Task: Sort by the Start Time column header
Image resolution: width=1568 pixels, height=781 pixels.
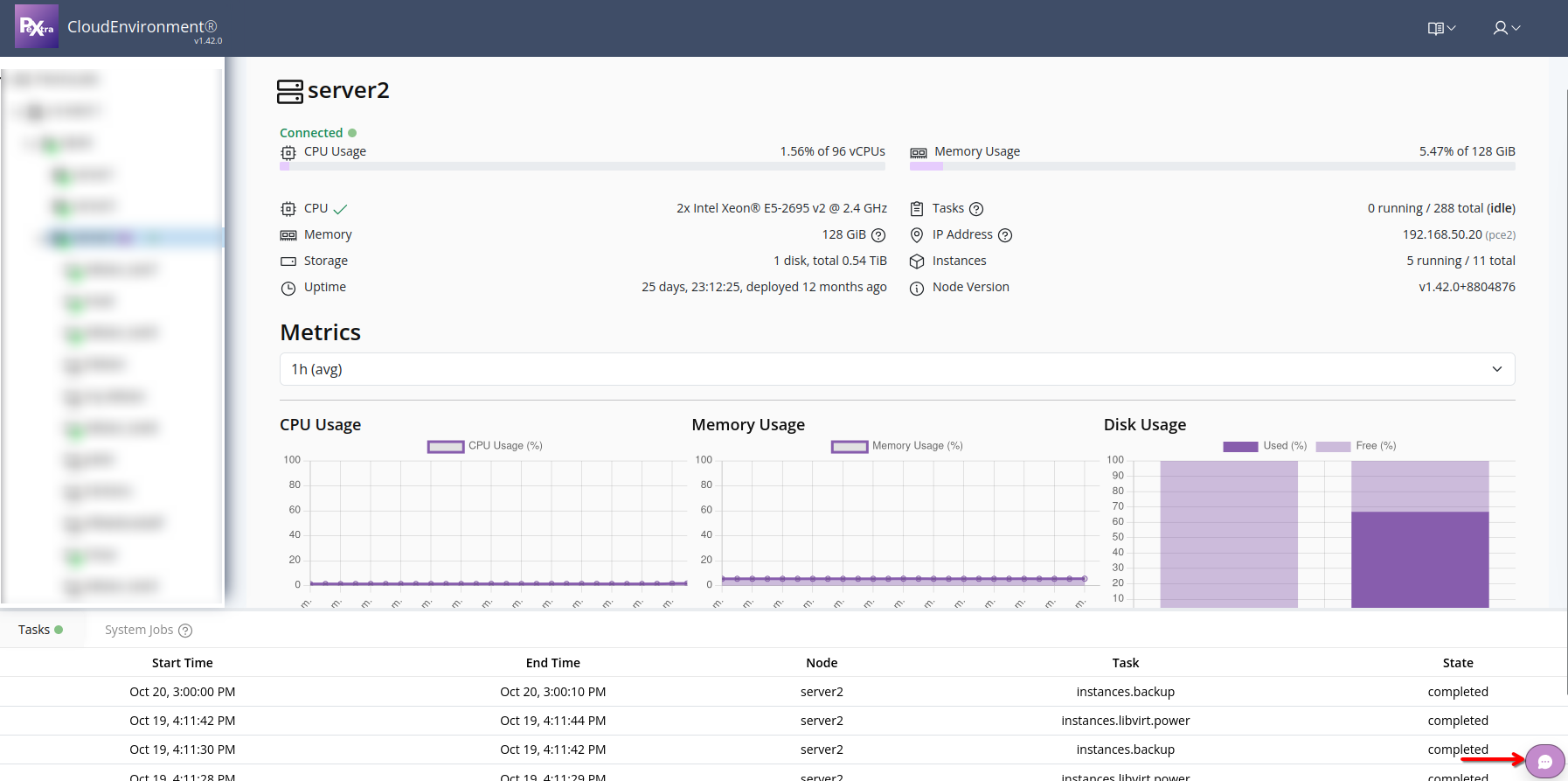Action: pyautogui.click(x=182, y=663)
